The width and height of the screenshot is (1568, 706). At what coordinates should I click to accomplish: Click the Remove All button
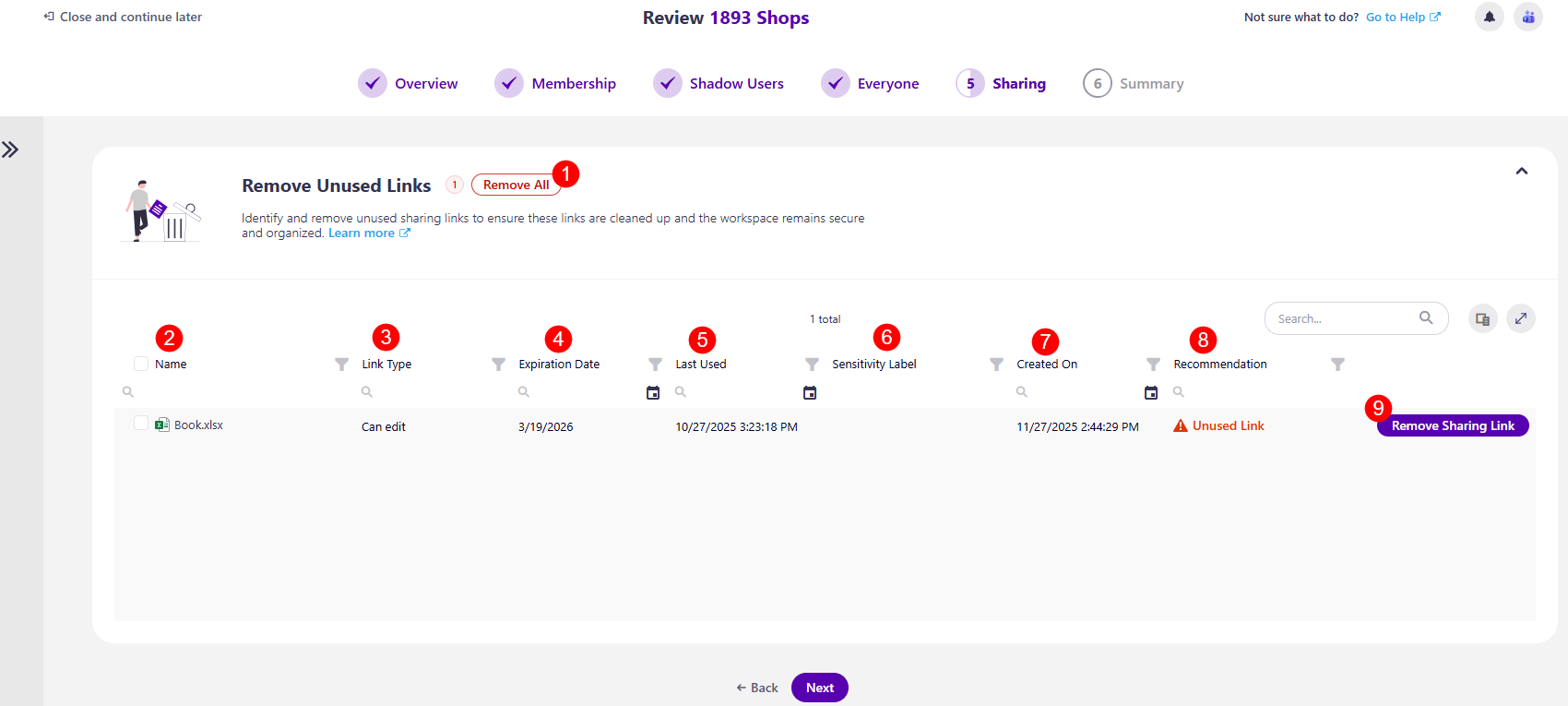(516, 185)
